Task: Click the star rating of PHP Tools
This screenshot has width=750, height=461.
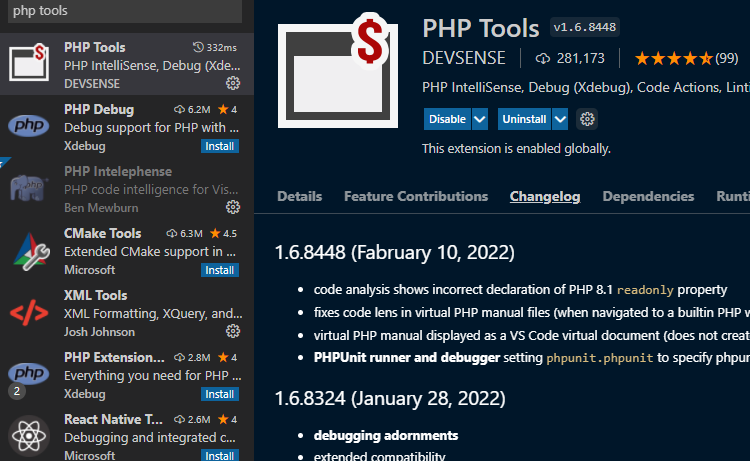Action: coord(673,58)
